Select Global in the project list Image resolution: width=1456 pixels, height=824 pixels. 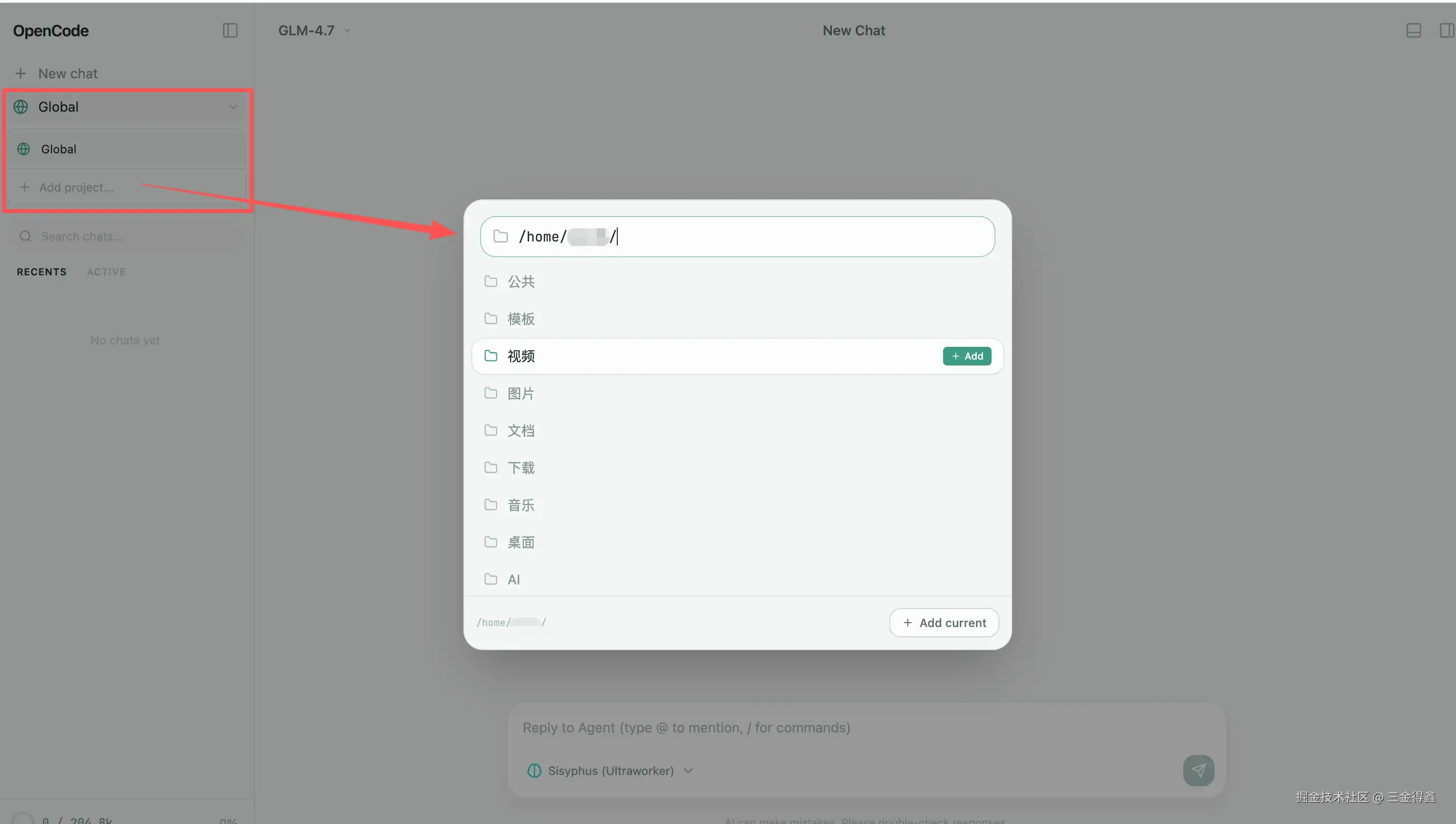[59, 149]
